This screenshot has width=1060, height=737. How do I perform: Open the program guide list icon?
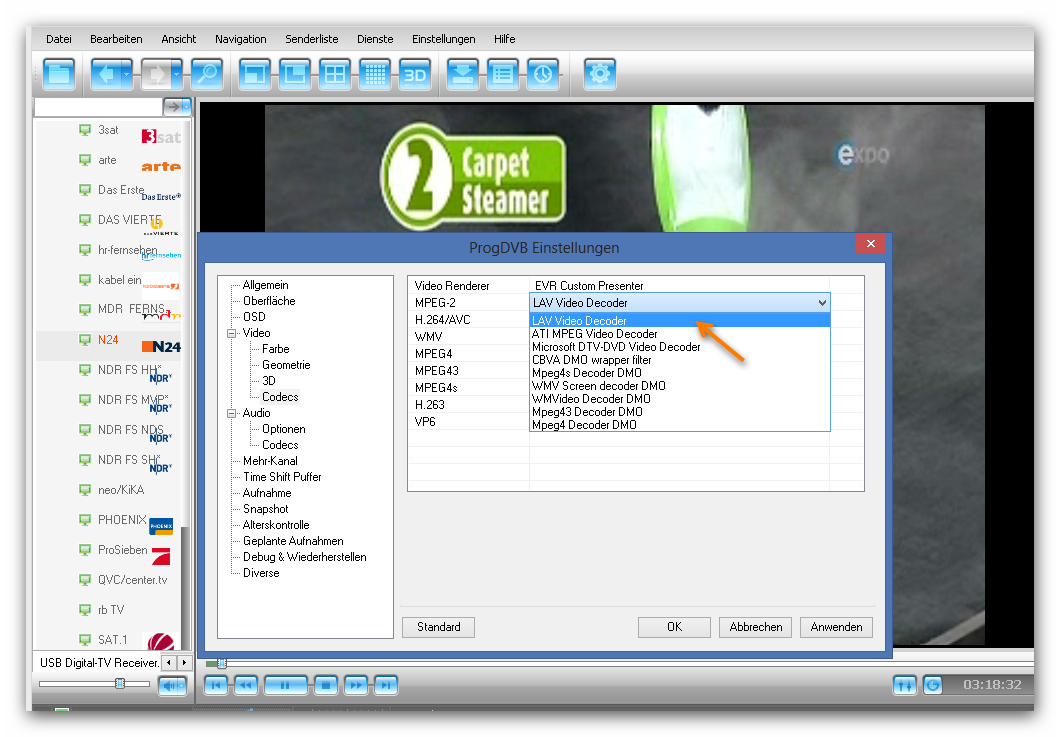click(x=503, y=74)
